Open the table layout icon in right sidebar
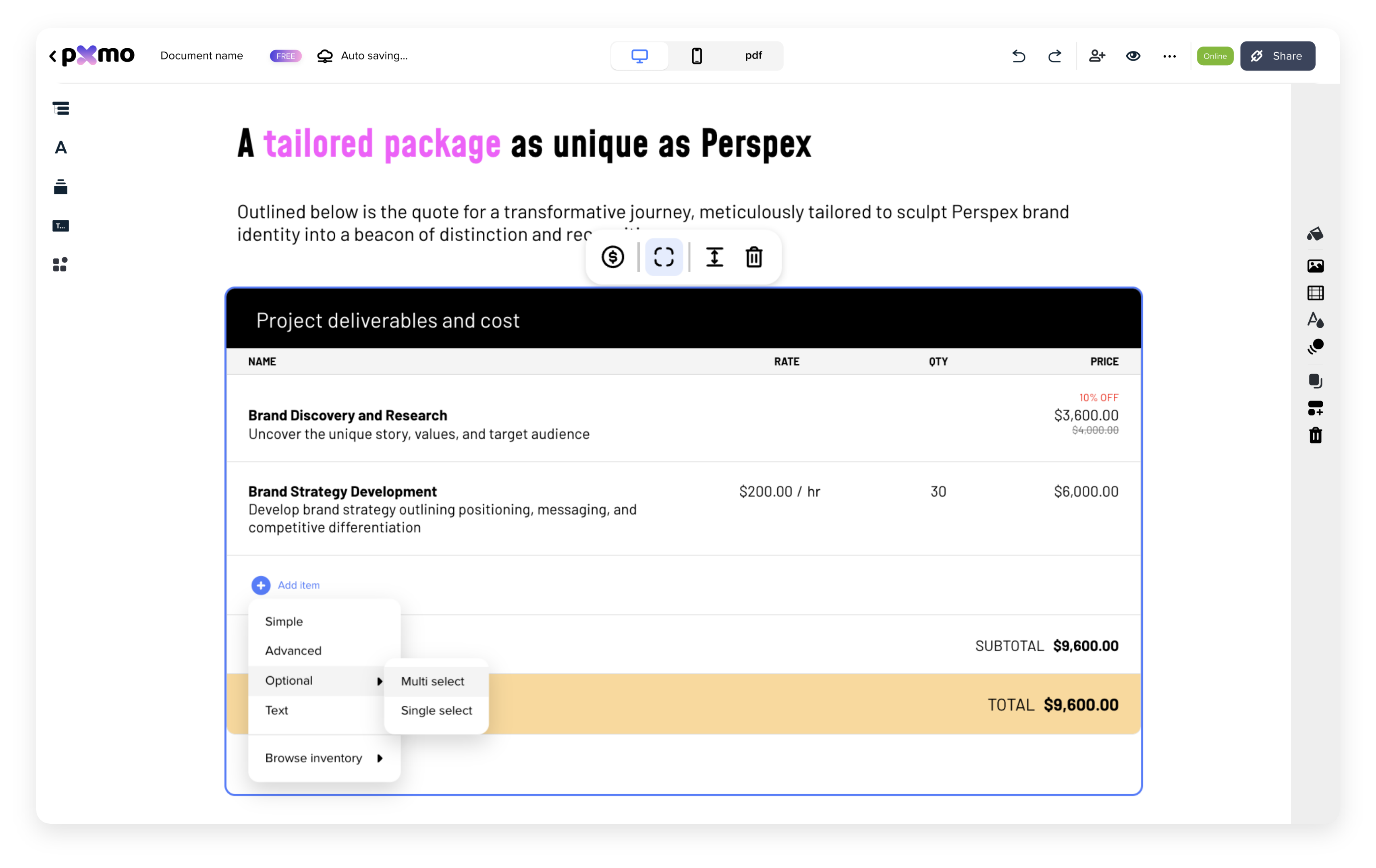The height and width of the screenshot is (868, 1376). (1316, 293)
